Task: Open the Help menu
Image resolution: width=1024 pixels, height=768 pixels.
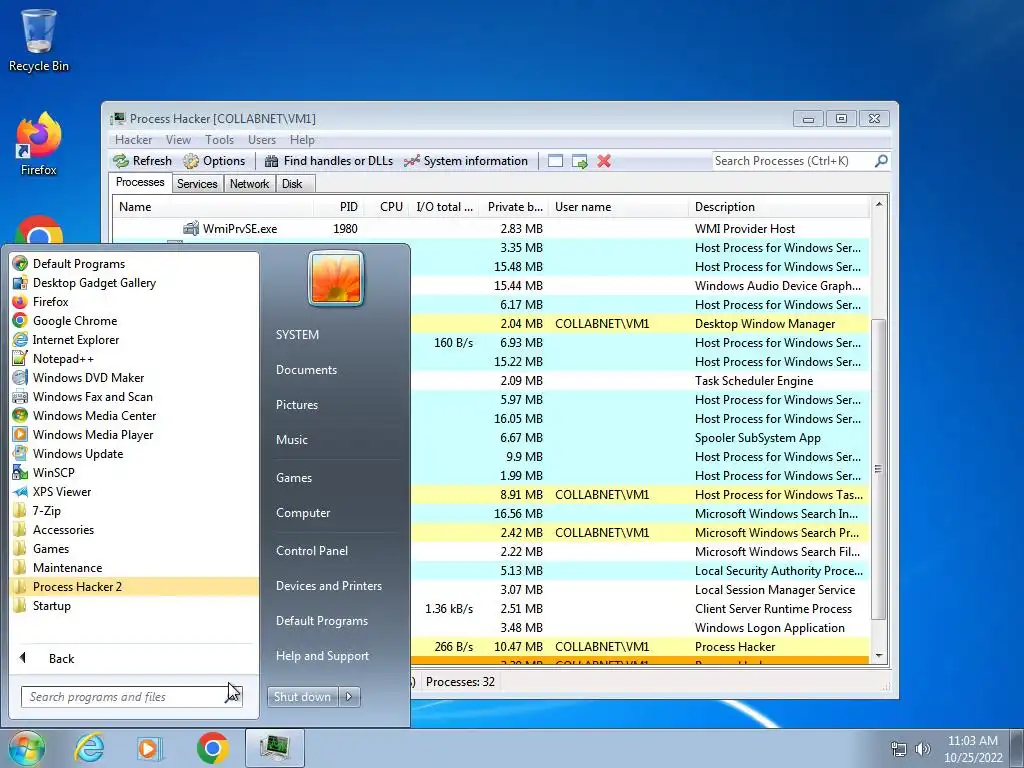Action: coord(302,140)
